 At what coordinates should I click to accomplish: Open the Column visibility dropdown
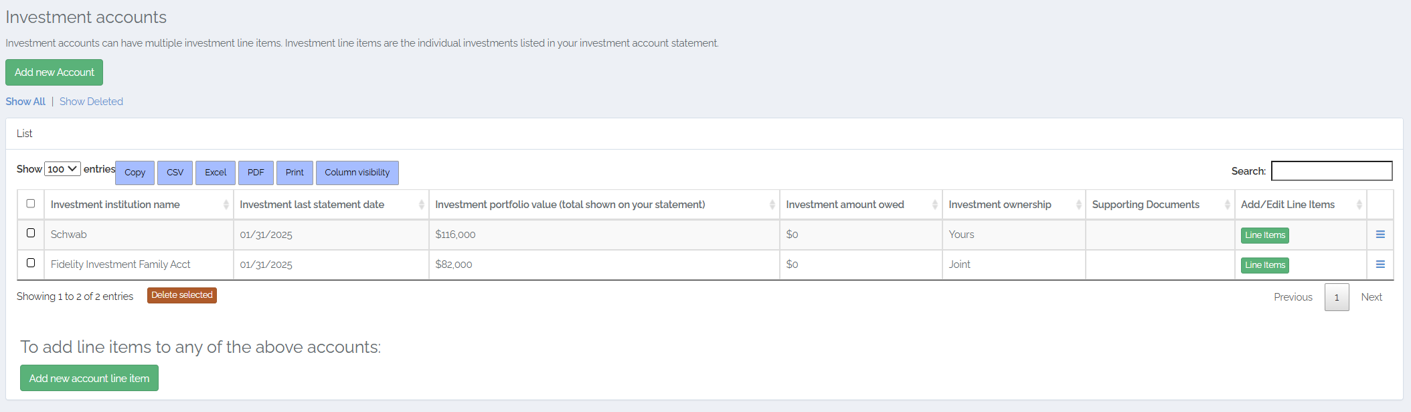pos(357,173)
